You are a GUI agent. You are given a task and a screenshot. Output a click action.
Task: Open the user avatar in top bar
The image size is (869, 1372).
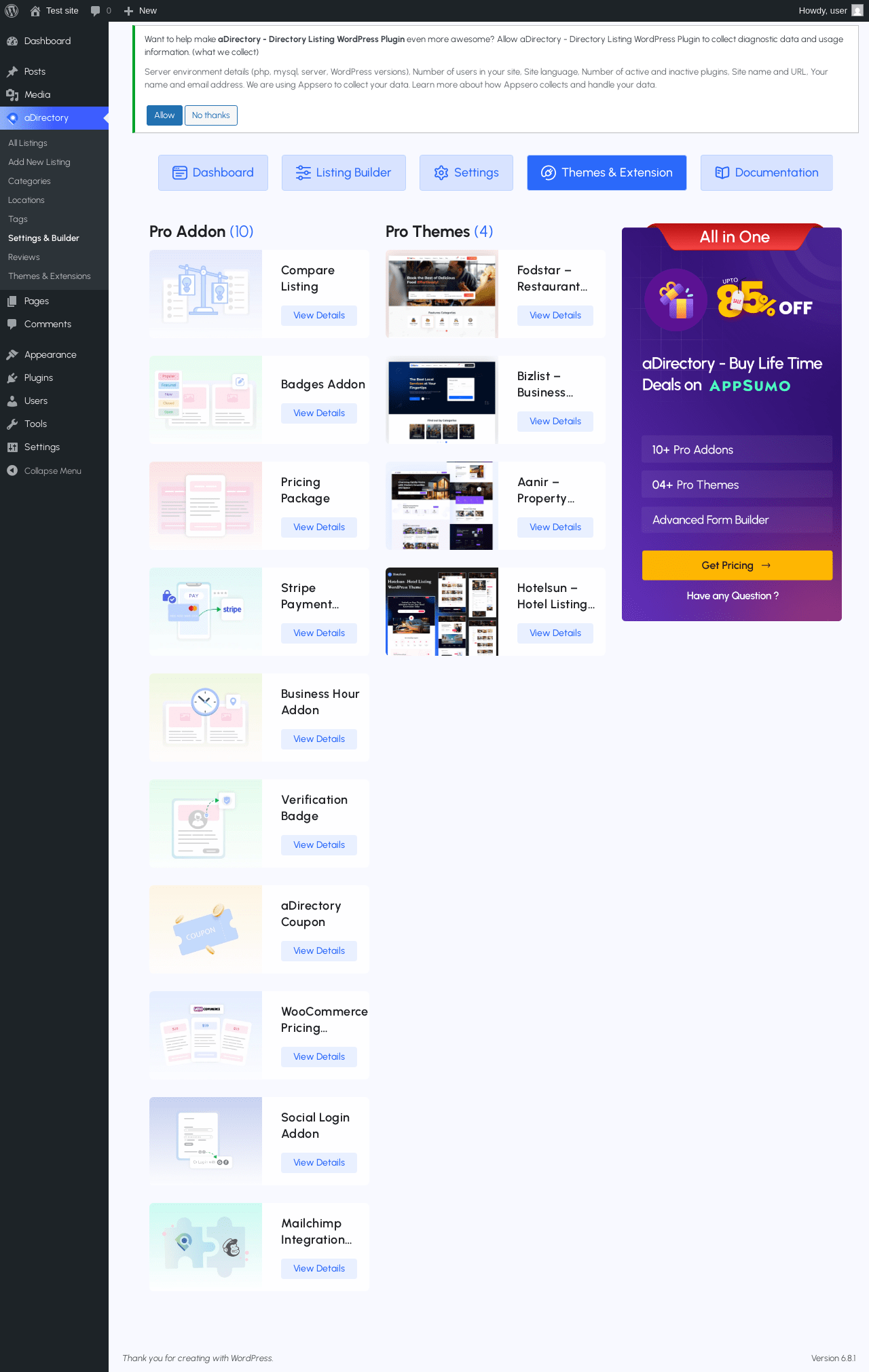[x=857, y=11]
